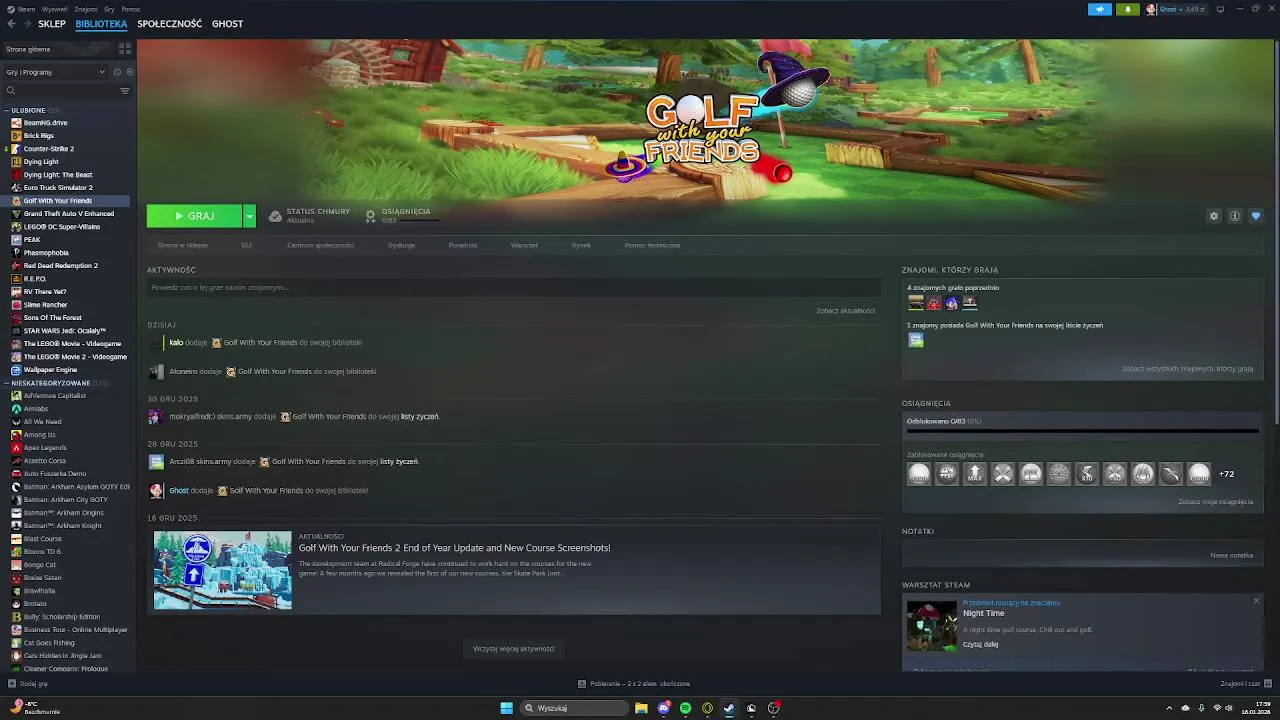Toggle the favorite heart icon for the game
1280x720 pixels.
click(1256, 216)
